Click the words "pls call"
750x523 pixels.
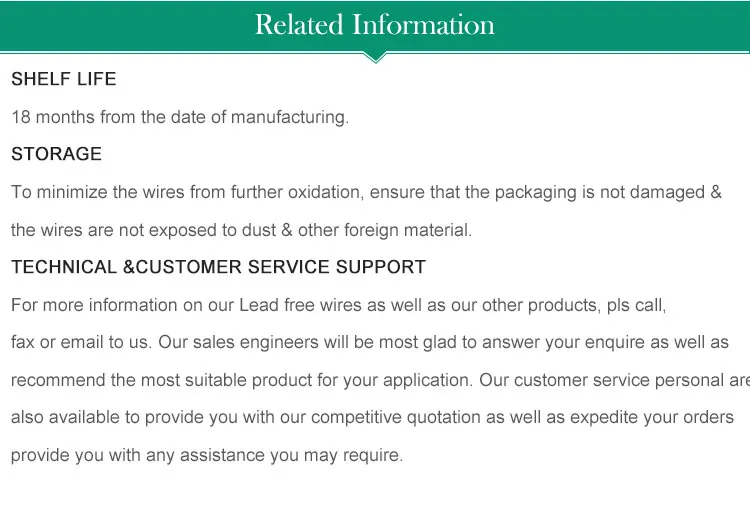click(633, 305)
